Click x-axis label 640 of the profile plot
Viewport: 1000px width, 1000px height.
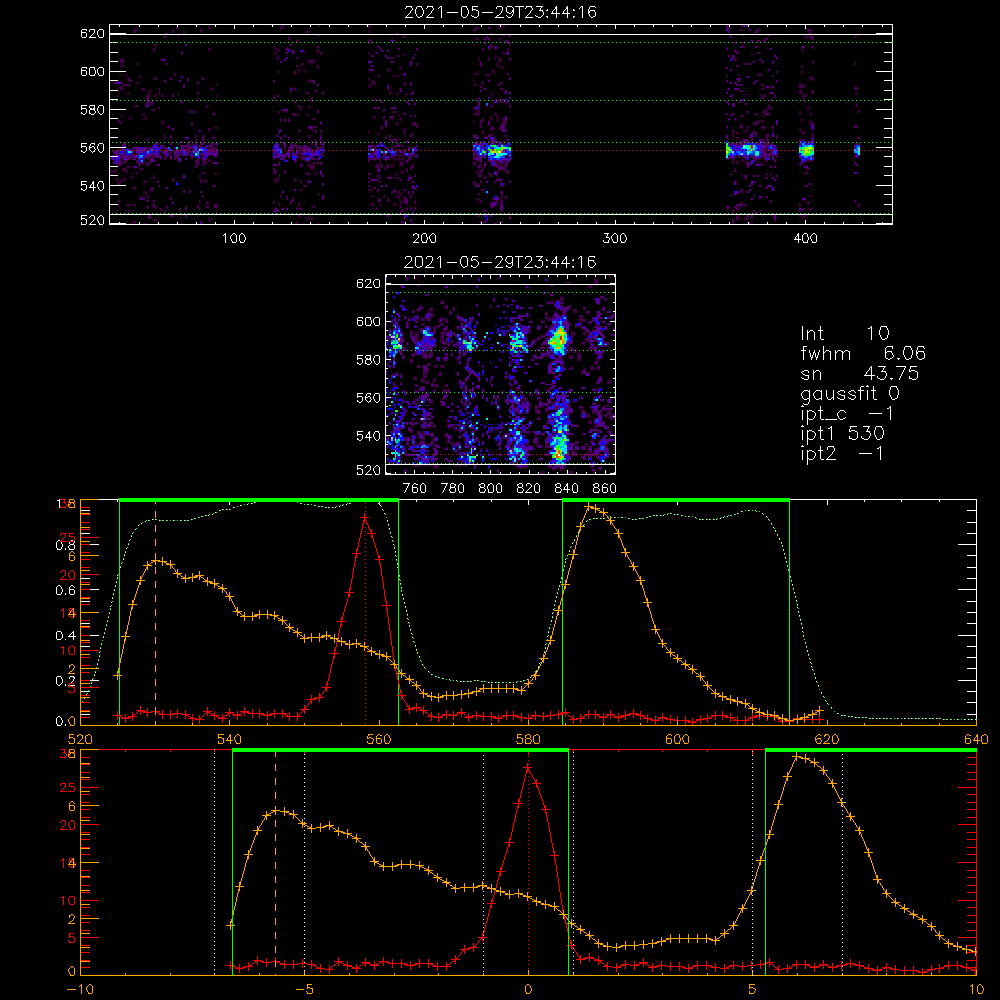coord(976,739)
